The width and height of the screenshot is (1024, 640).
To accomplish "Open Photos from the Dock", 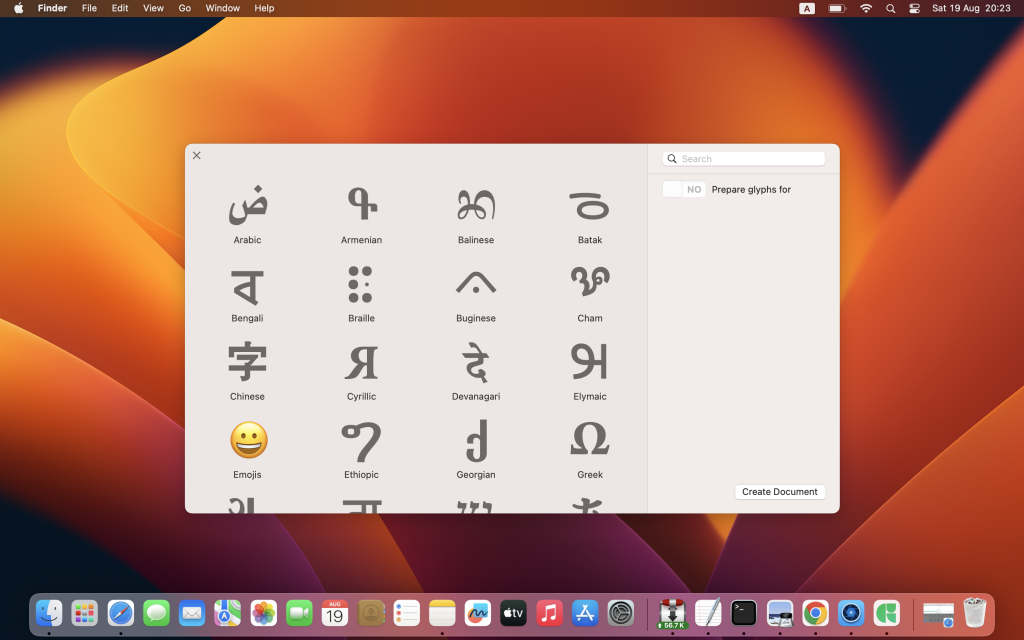I will (264, 613).
